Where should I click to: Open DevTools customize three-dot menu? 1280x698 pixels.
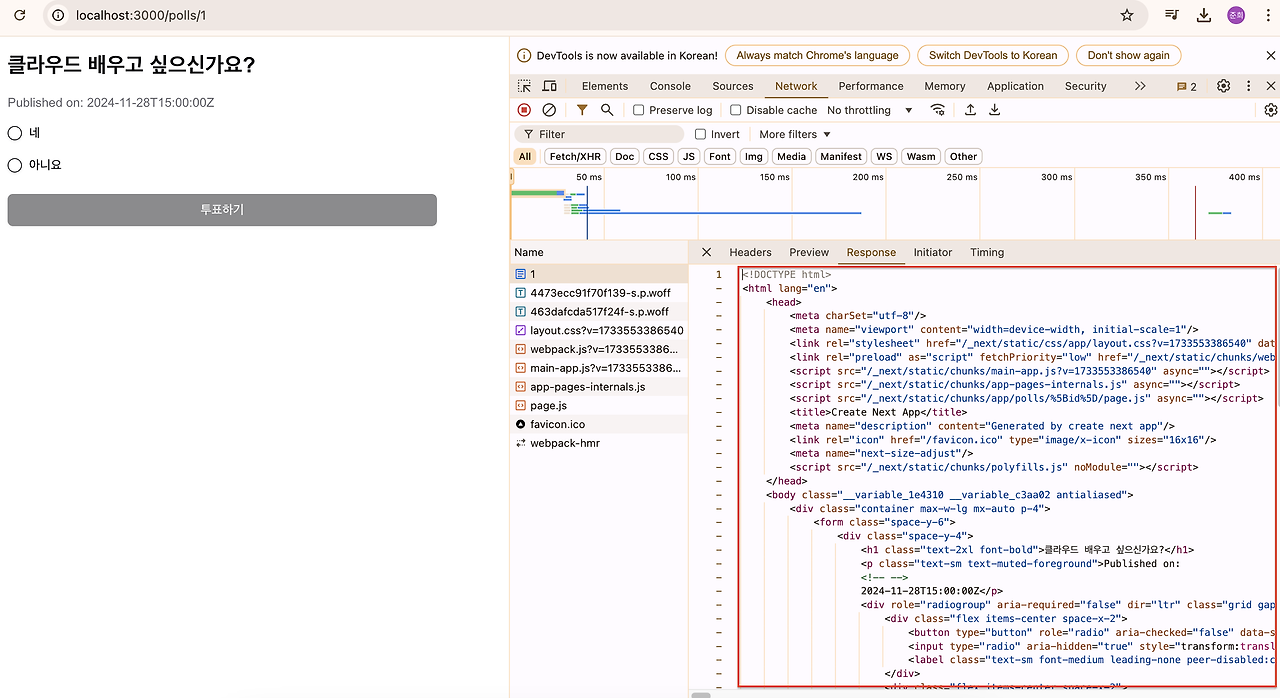click(1248, 86)
